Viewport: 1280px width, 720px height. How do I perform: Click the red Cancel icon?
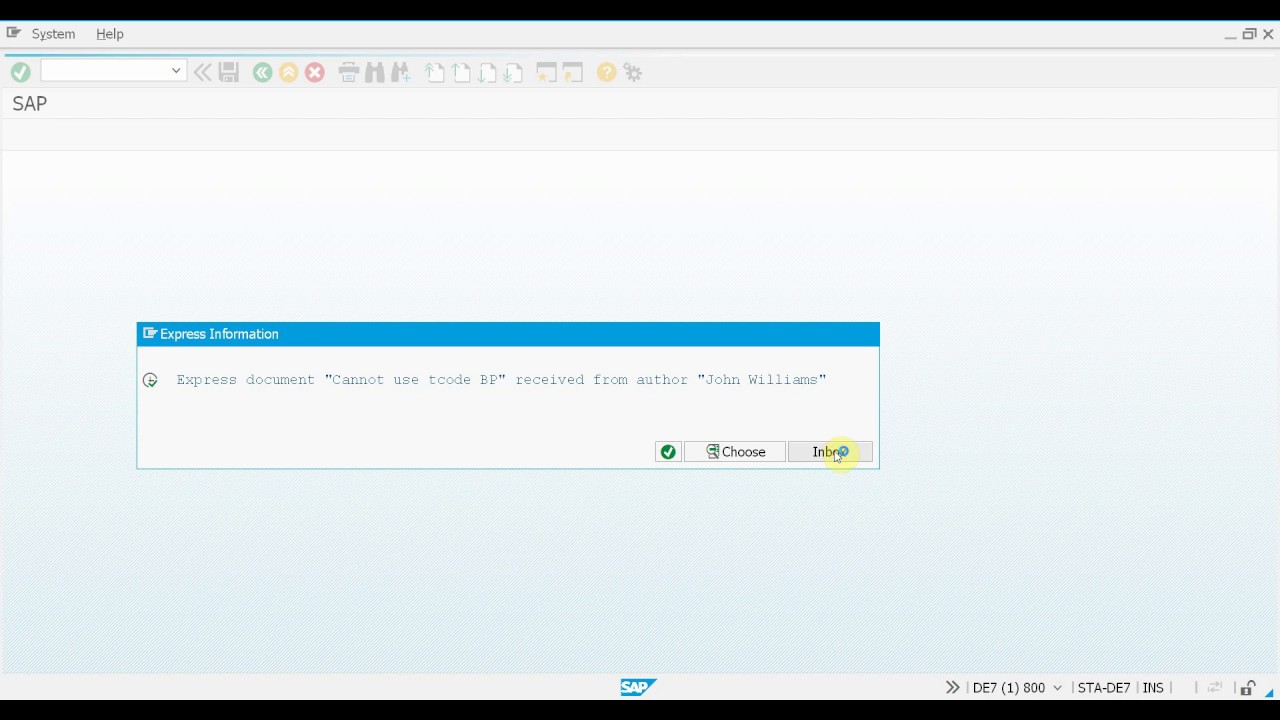coord(314,72)
